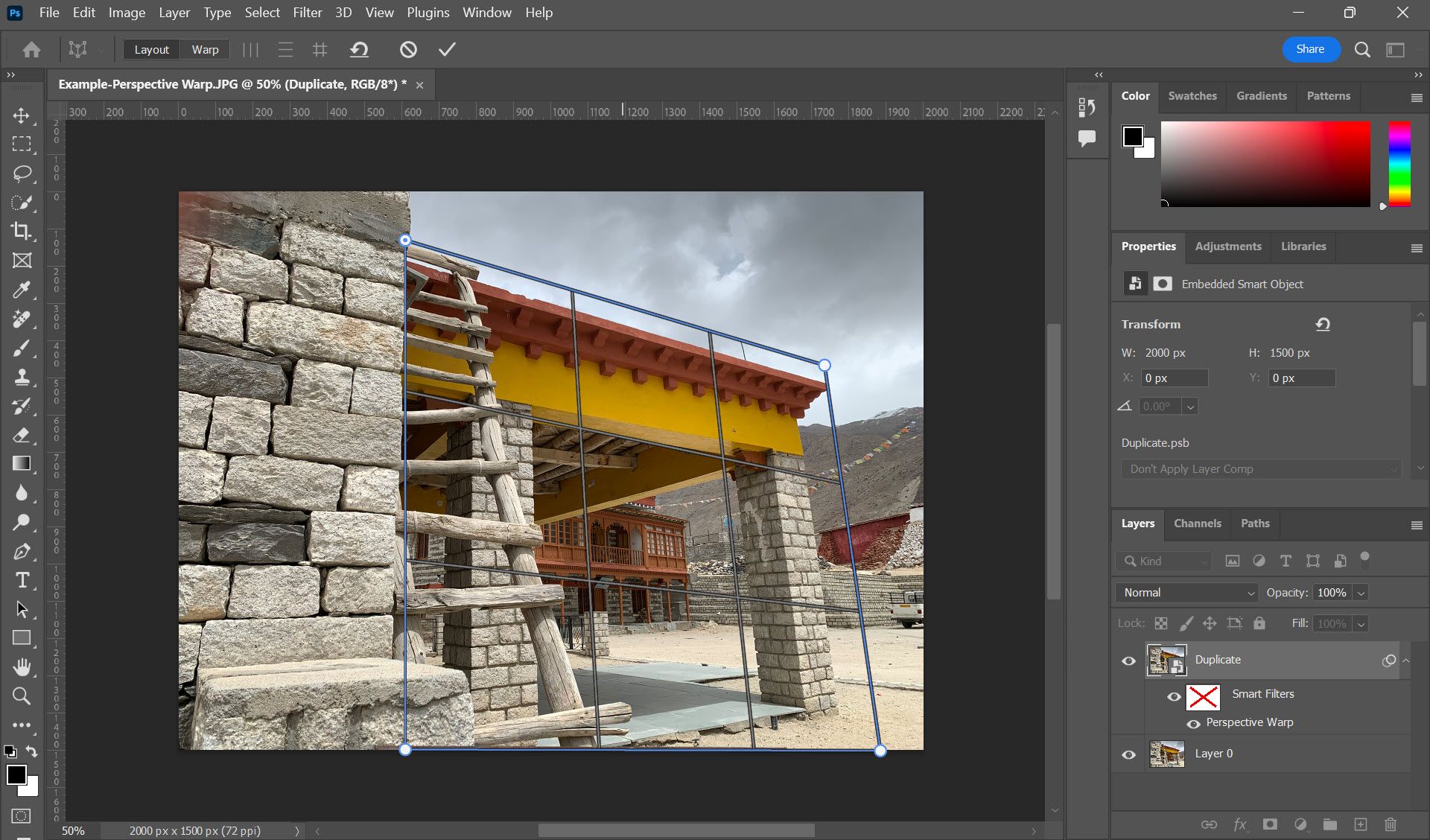Select the Eyedropper tool

tap(22, 290)
